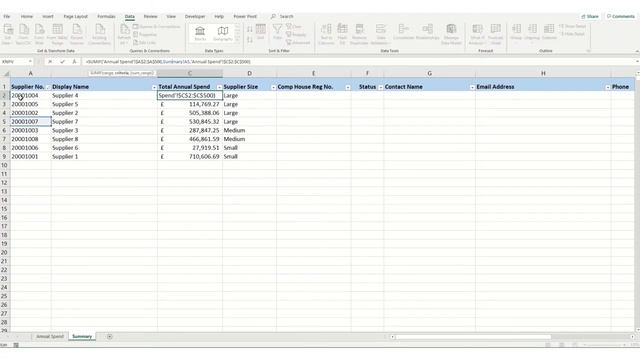Cancel the formula entry with X
This screenshot has width=640, height=360.
(x=50, y=62)
